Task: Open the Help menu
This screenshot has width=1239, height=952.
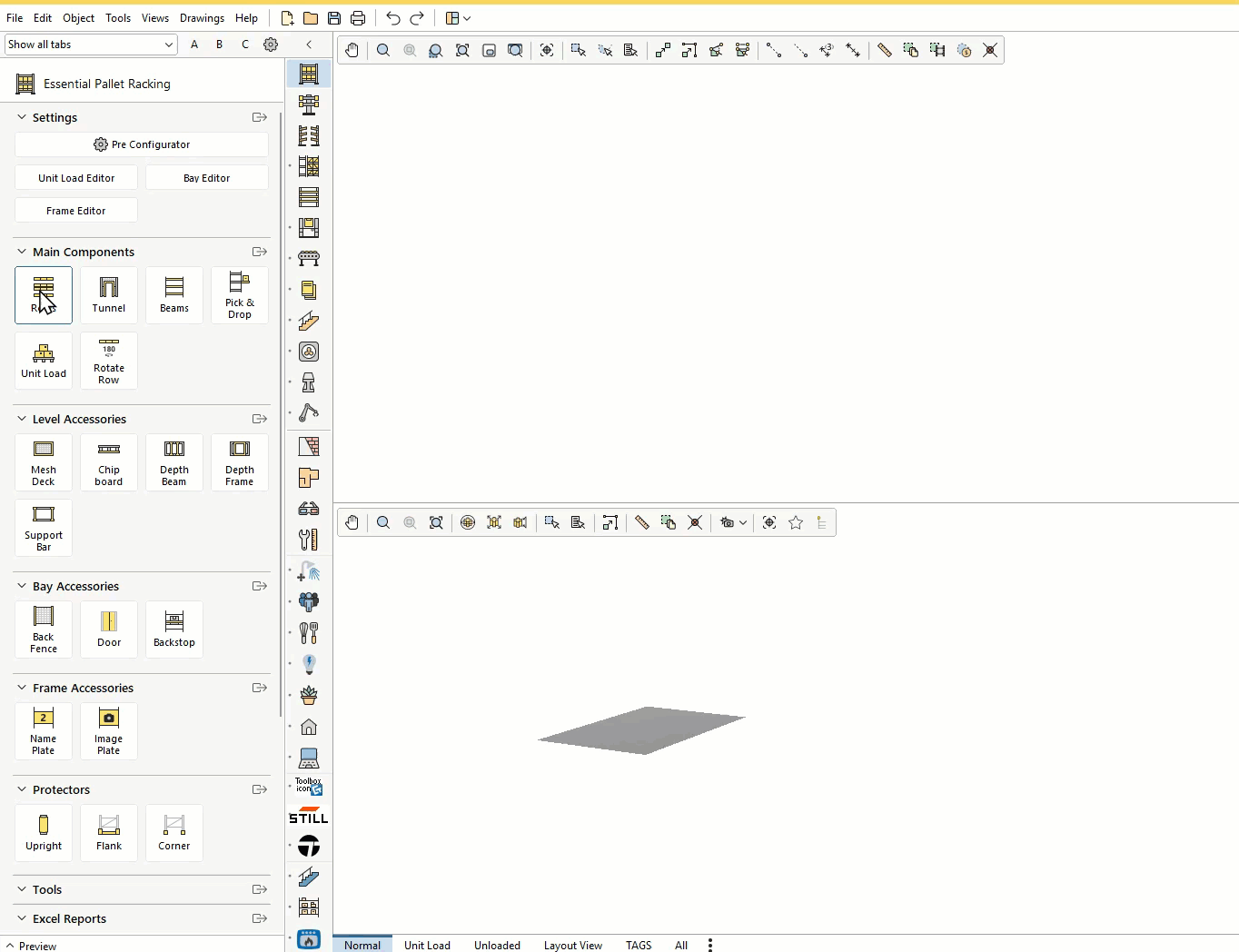Action: [246, 18]
